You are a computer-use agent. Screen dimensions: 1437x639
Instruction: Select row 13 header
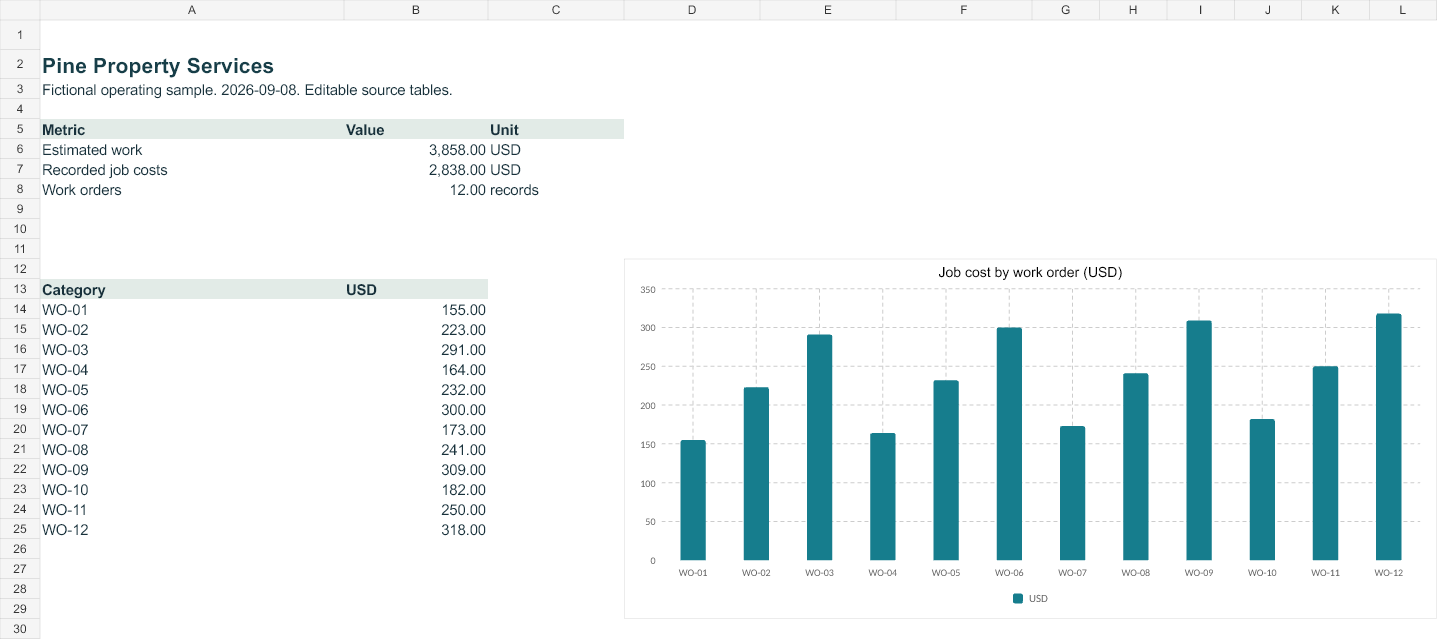pyautogui.click(x=20, y=289)
